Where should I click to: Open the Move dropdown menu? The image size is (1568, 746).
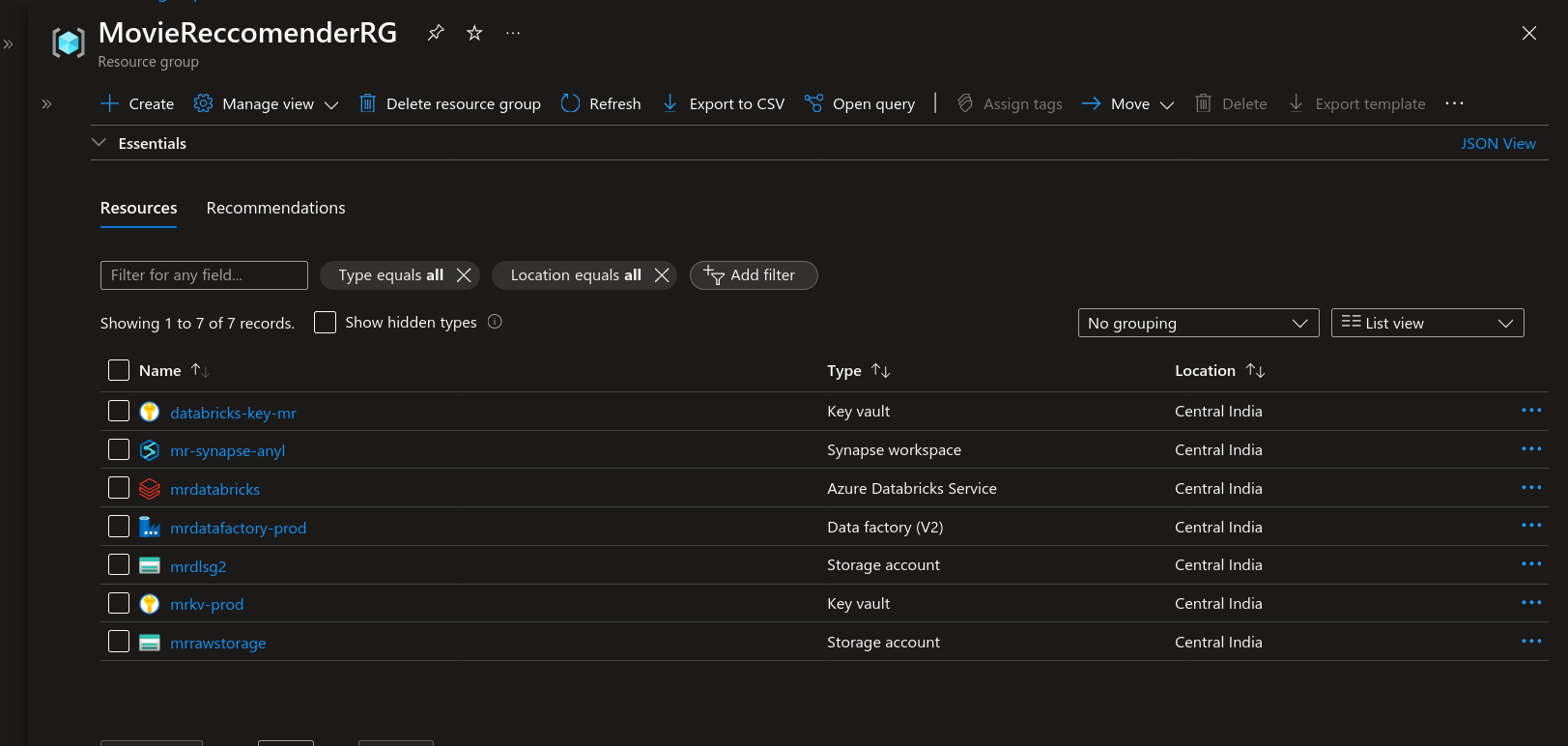coord(1128,103)
